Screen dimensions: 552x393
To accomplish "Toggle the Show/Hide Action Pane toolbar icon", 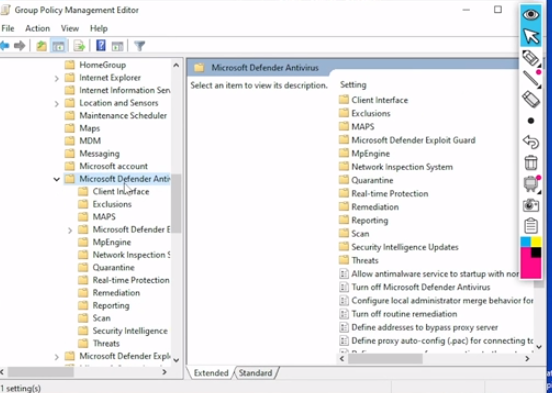I will tap(117, 46).
